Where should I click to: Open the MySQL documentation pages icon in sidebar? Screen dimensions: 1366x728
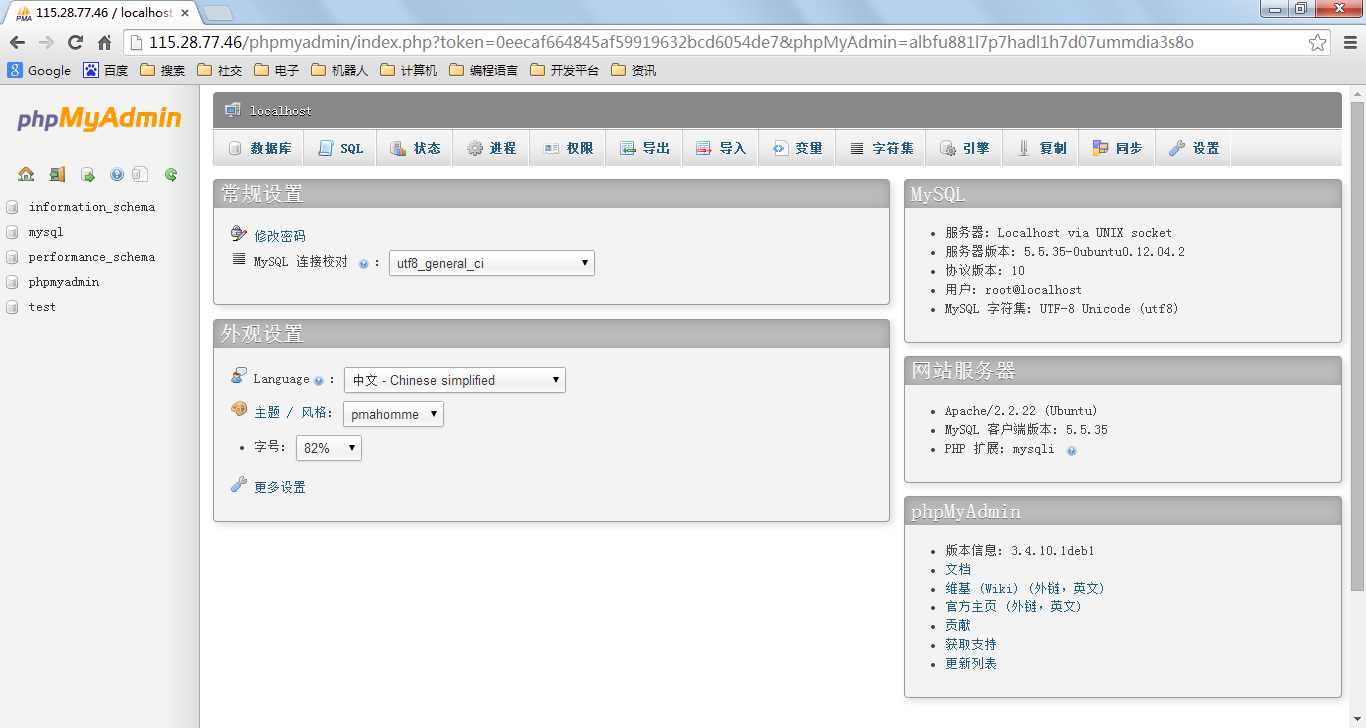click(141, 174)
